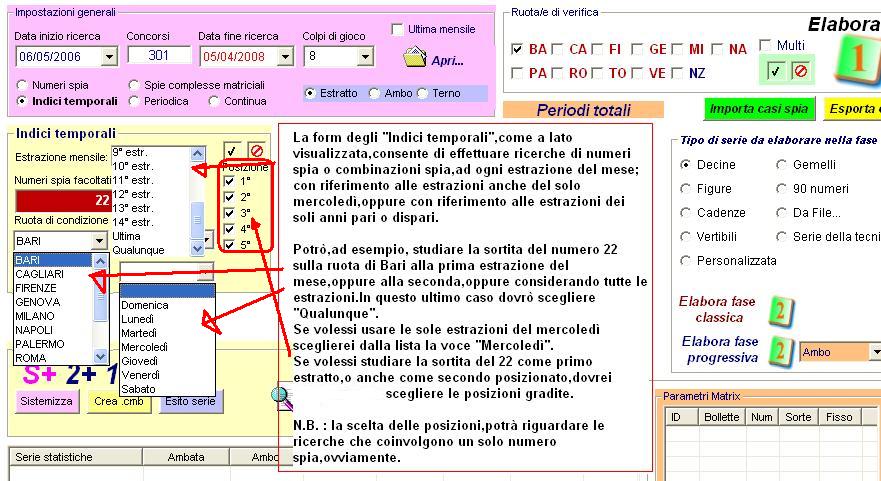Run Elabora fase progressiva number 2 icon
Viewport: 881px width, 481px height.
pos(781,352)
